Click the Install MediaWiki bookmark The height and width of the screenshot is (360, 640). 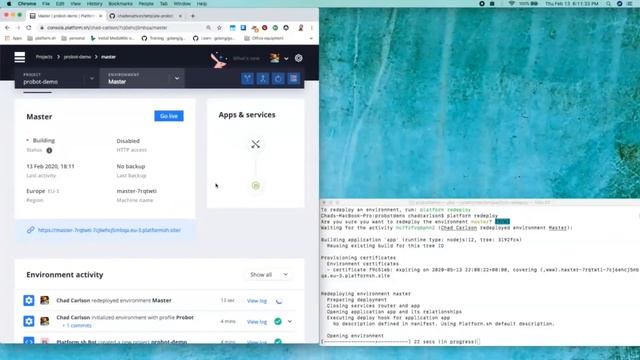coord(113,38)
